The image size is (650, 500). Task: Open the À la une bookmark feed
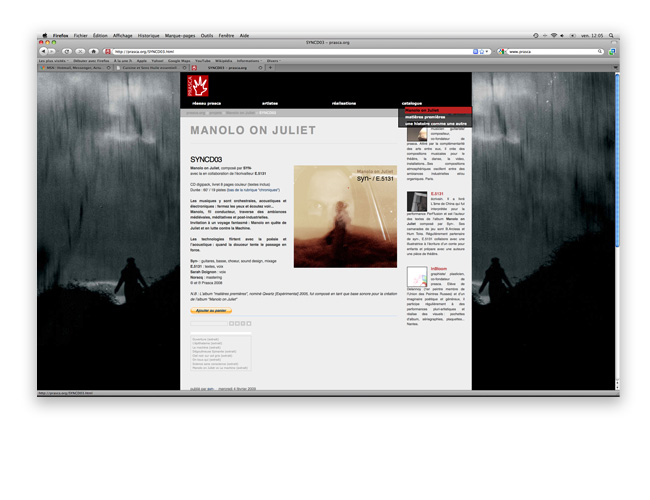123,61
